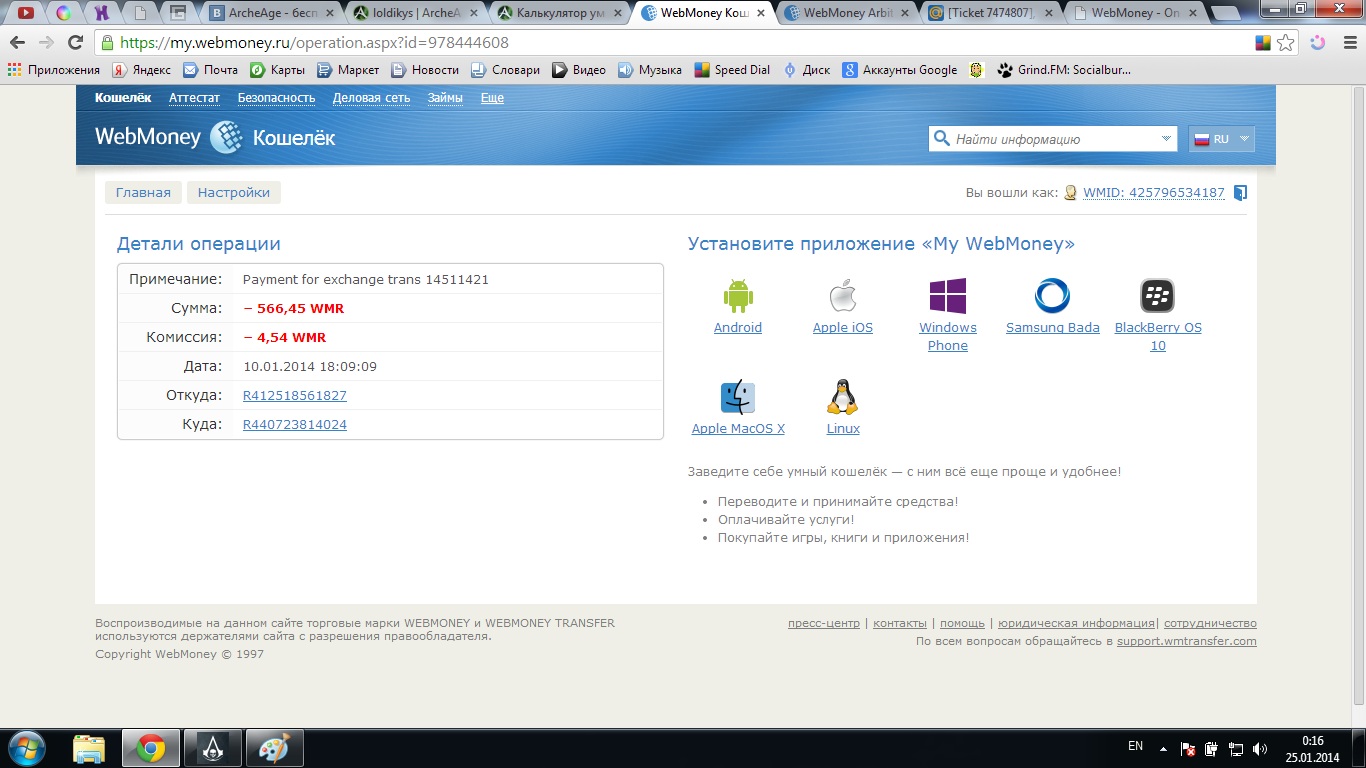Bookmark this page with star icon

pyautogui.click(x=1286, y=43)
